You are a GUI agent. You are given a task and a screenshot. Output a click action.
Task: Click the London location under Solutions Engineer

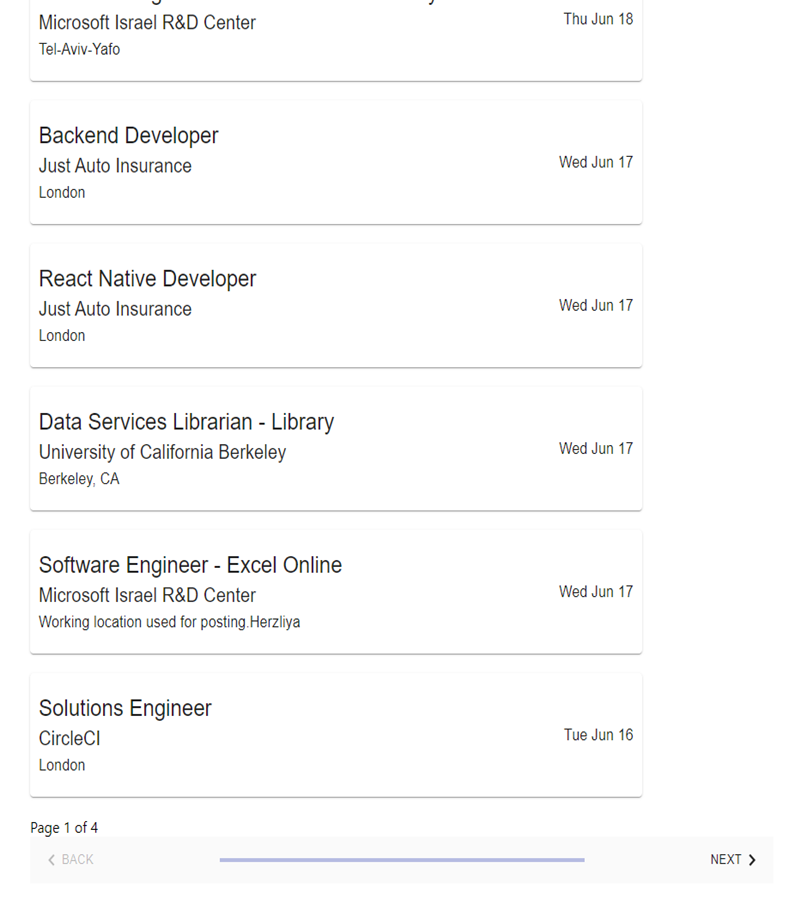pos(62,764)
